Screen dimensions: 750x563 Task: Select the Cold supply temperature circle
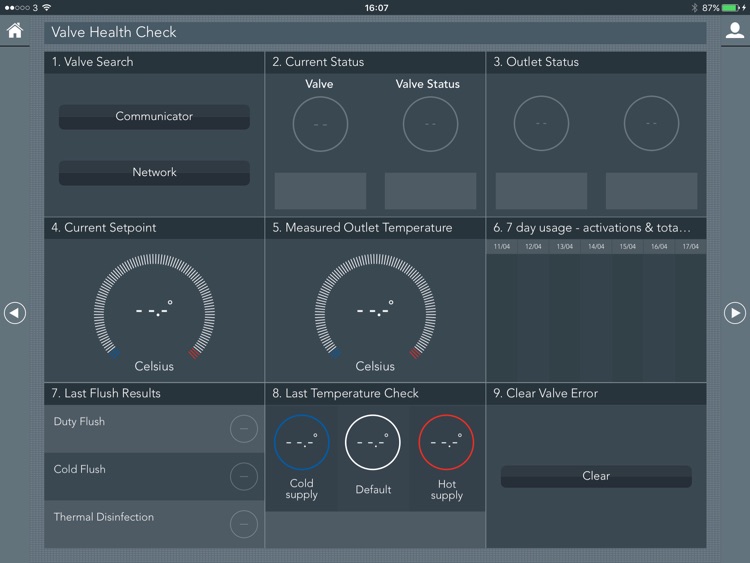pos(301,442)
